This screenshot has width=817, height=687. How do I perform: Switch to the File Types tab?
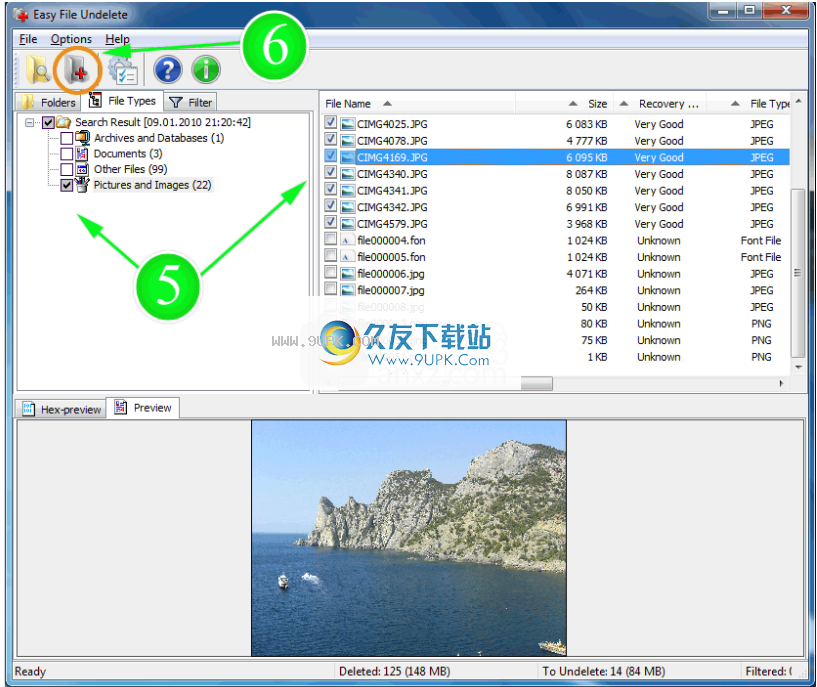tap(122, 101)
